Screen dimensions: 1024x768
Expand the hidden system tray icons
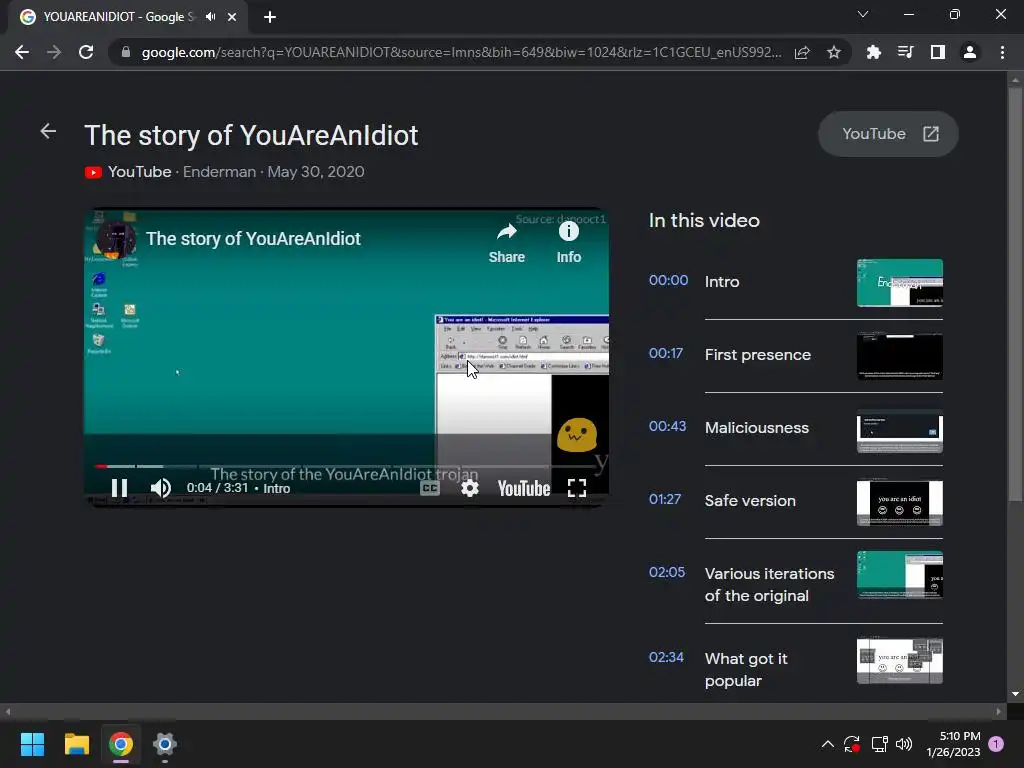(x=827, y=744)
